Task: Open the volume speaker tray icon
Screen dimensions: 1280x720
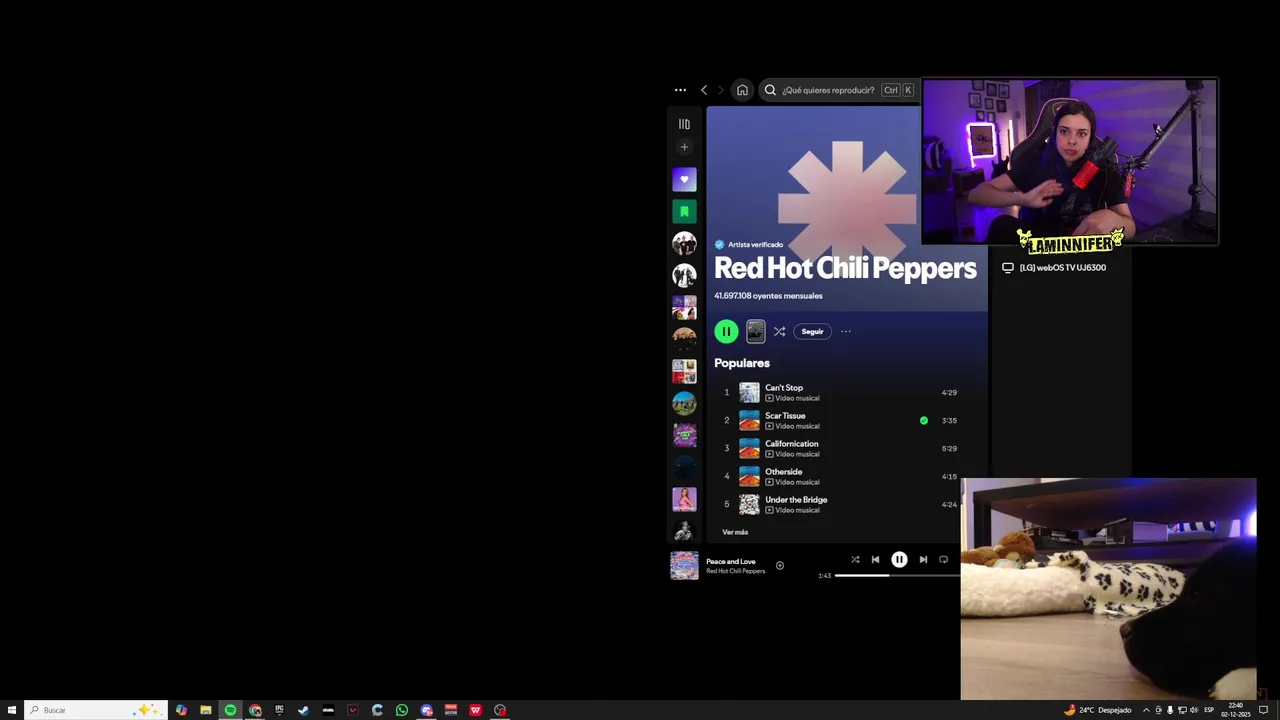Action: (1194, 710)
